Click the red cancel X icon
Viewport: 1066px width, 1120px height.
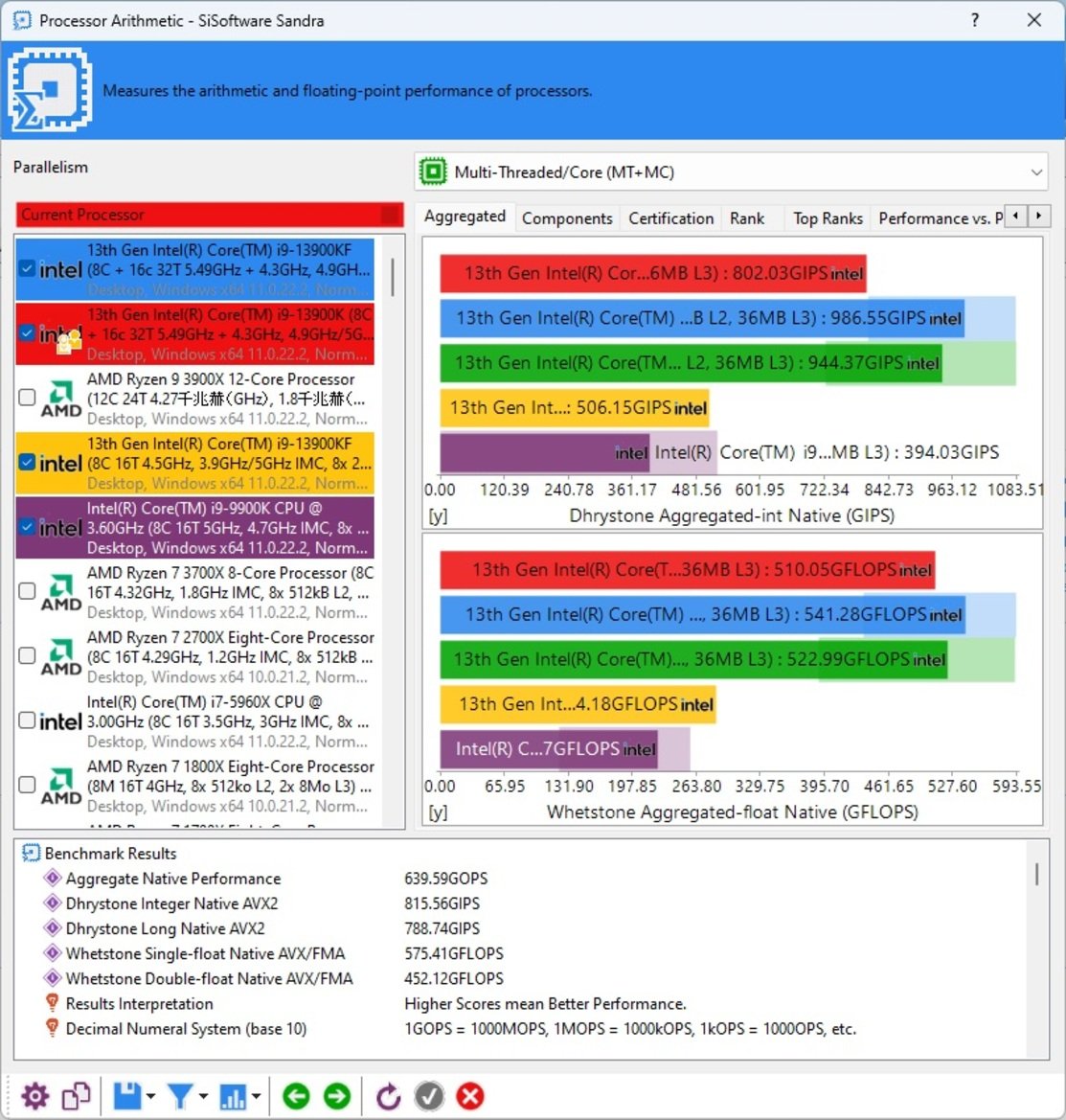point(470,1096)
